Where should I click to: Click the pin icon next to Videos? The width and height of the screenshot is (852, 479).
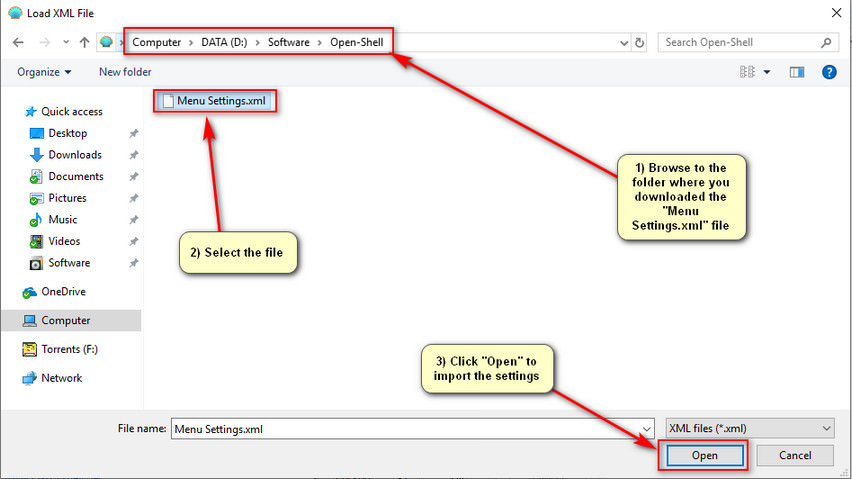[x=134, y=242]
